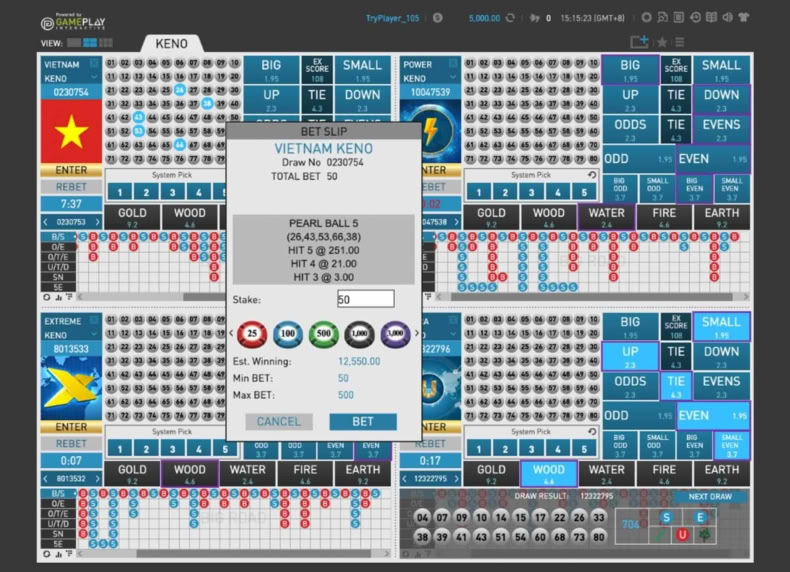Expand the Power Keno game dropdown chevron

click(453, 78)
